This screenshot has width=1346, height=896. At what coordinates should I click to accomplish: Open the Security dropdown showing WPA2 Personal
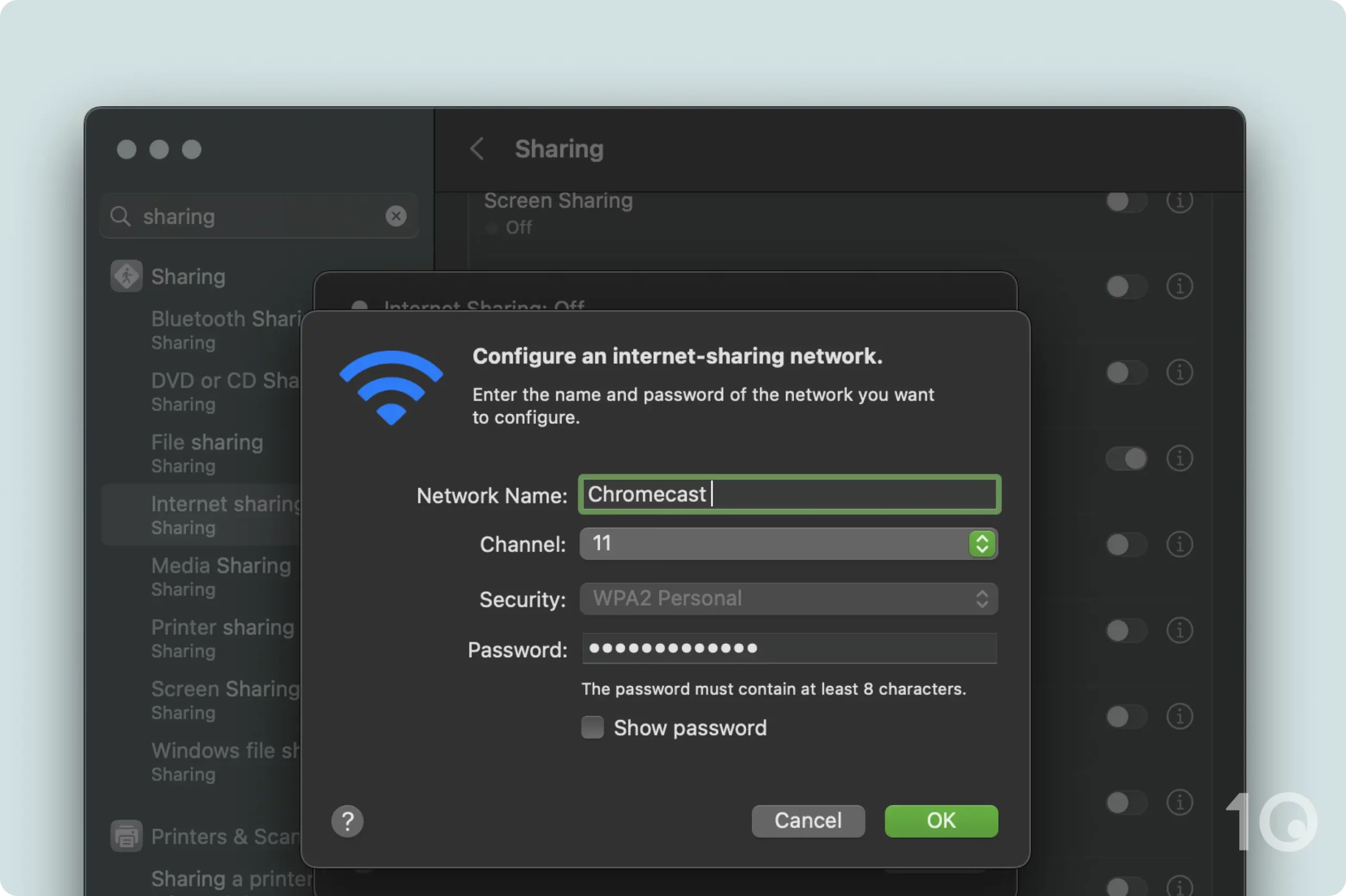click(x=788, y=598)
